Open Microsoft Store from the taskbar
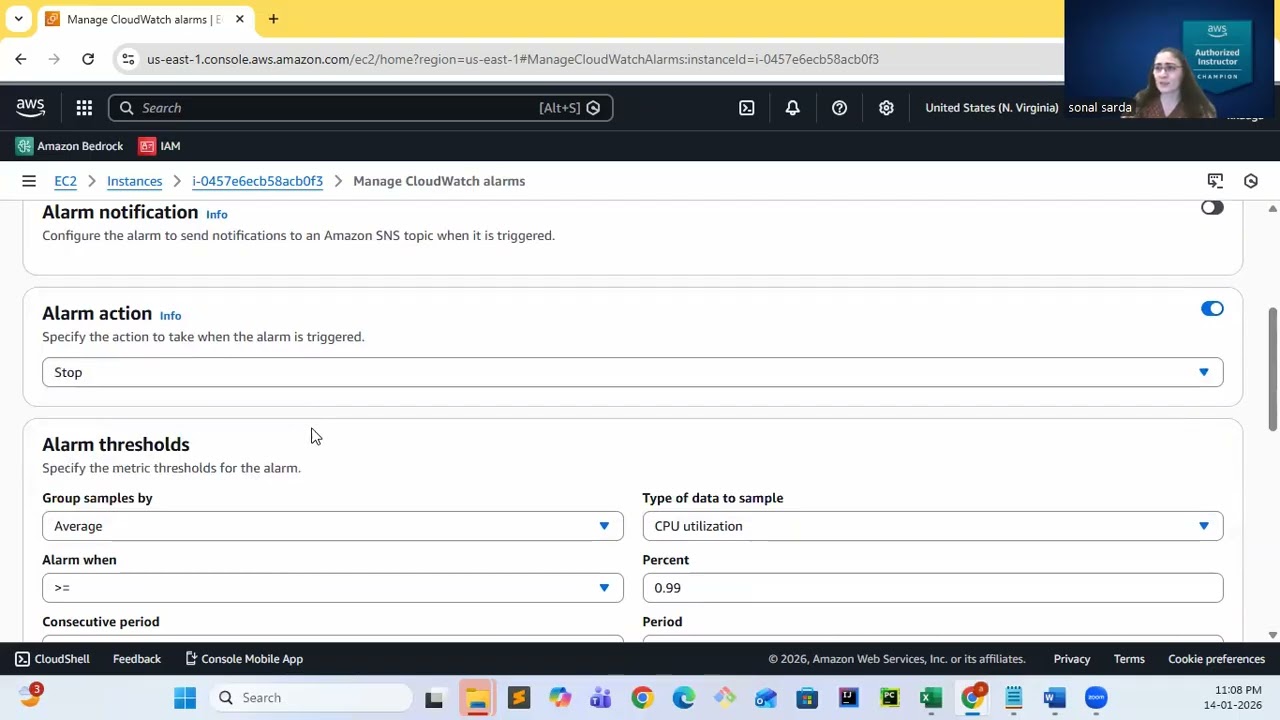 (807, 698)
